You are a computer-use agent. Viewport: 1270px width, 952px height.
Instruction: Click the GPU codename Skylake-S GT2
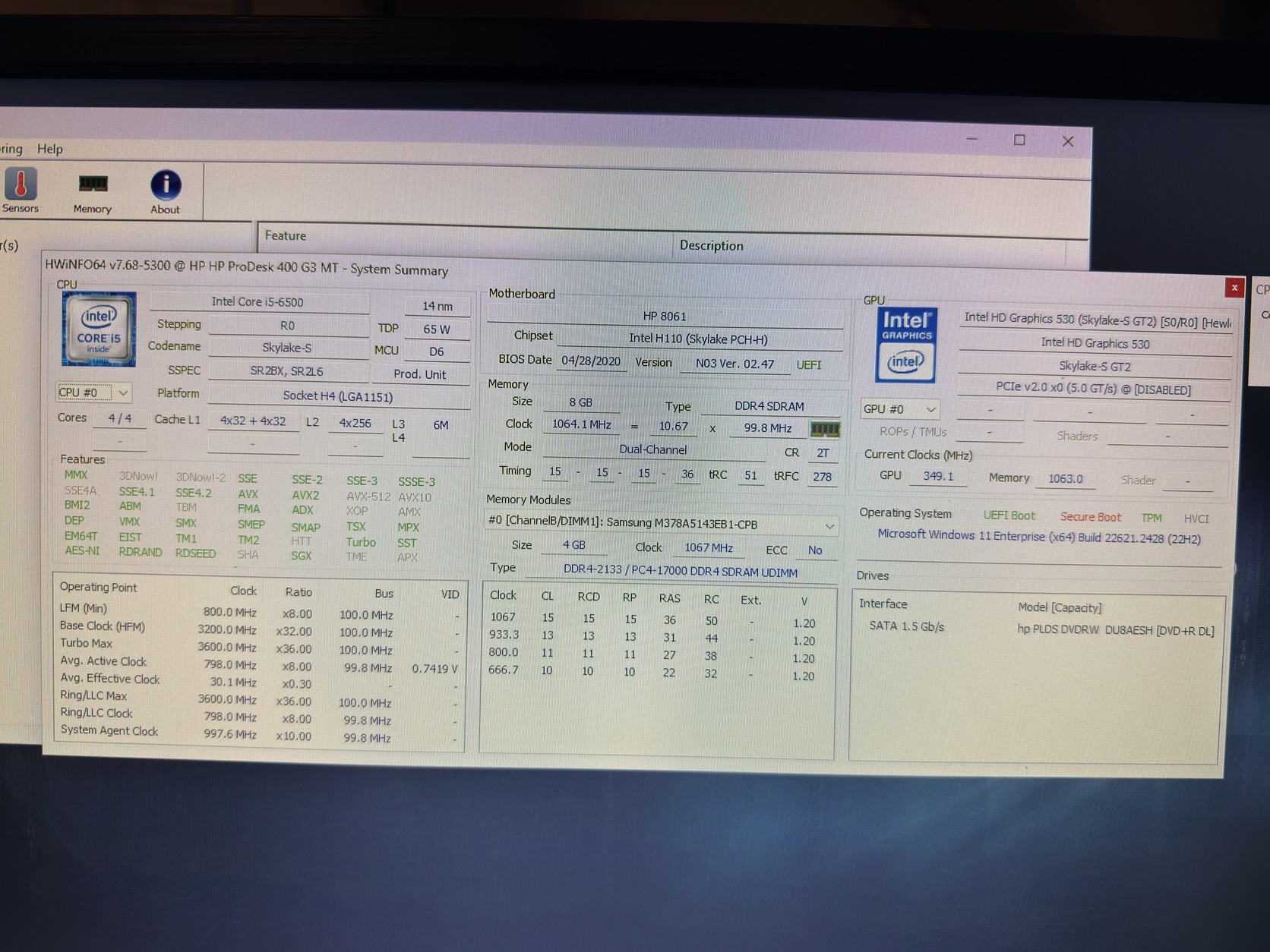[1095, 366]
